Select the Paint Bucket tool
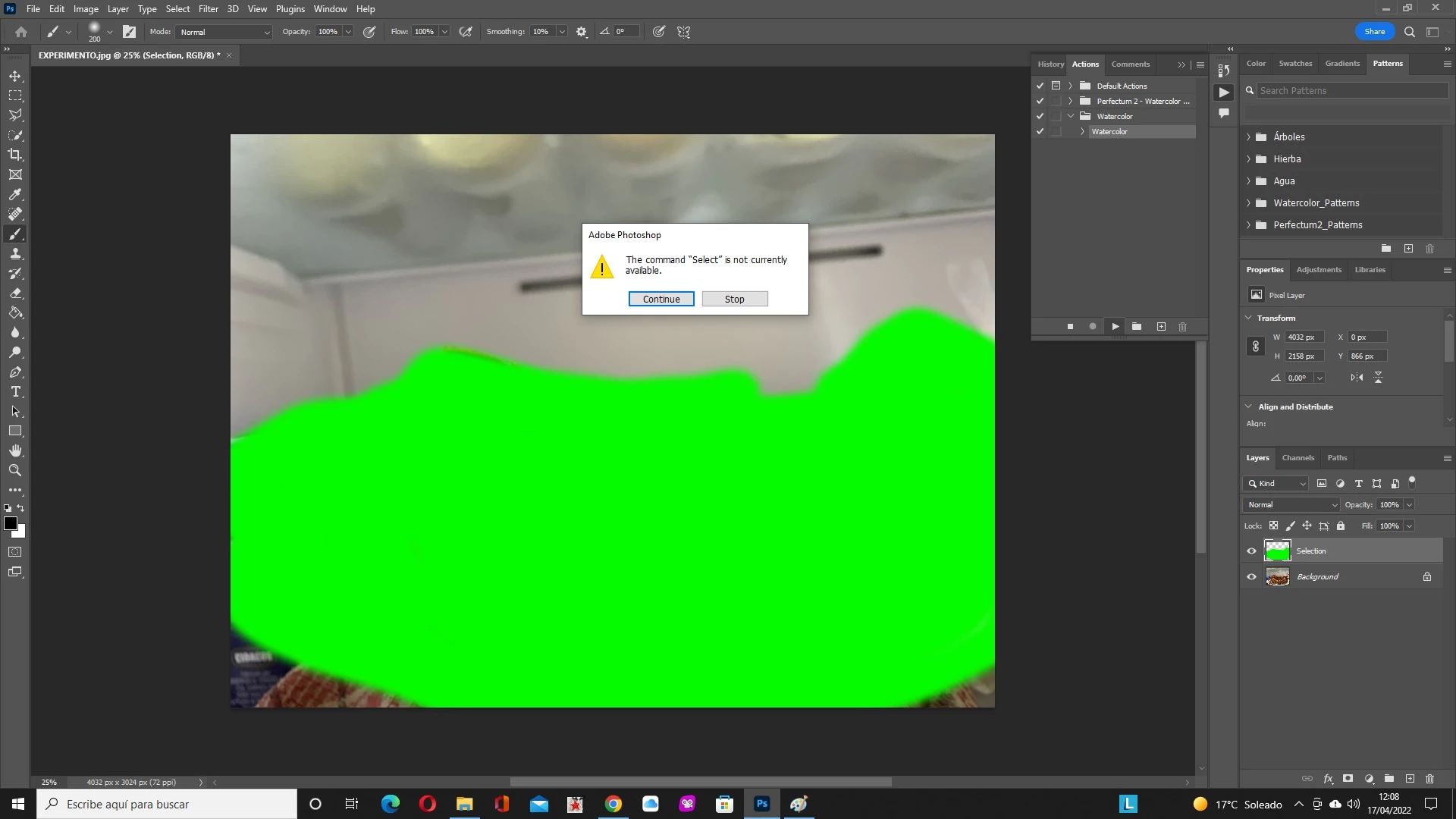The image size is (1456, 819). (15, 312)
